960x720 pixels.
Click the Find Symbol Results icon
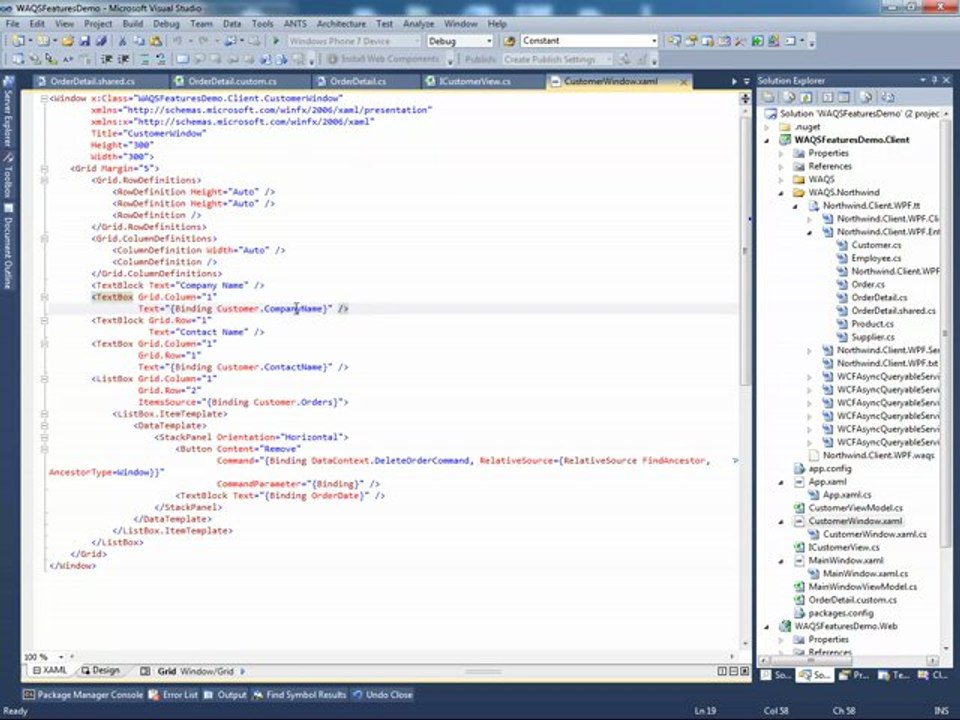tap(258, 695)
